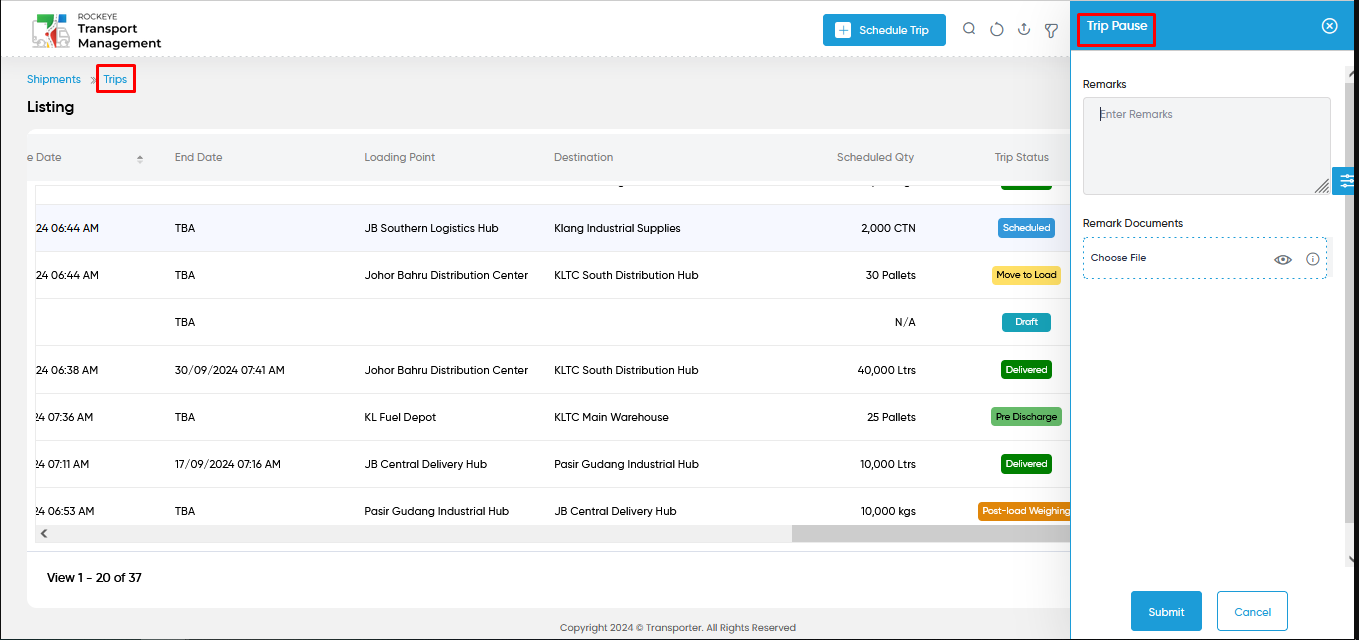Image resolution: width=1359 pixels, height=640 pixels.
Task: Sort by End Date column header
Action: [199, 157]
